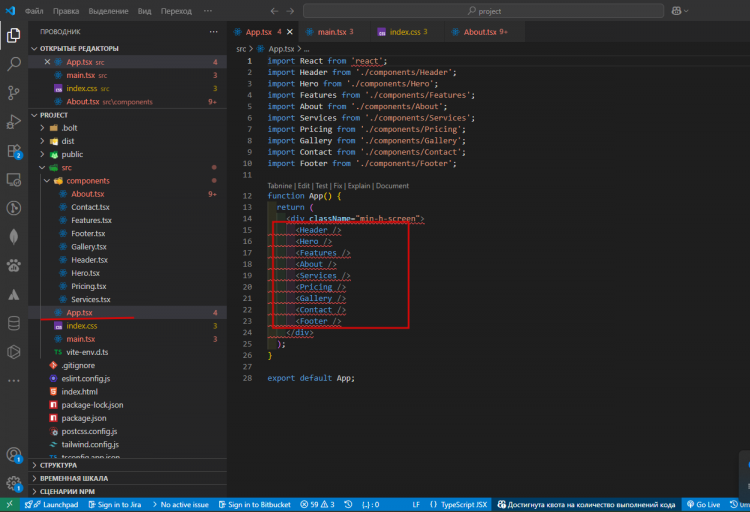Open vite-env.d.ts in file tree

[x=87, y=352]
